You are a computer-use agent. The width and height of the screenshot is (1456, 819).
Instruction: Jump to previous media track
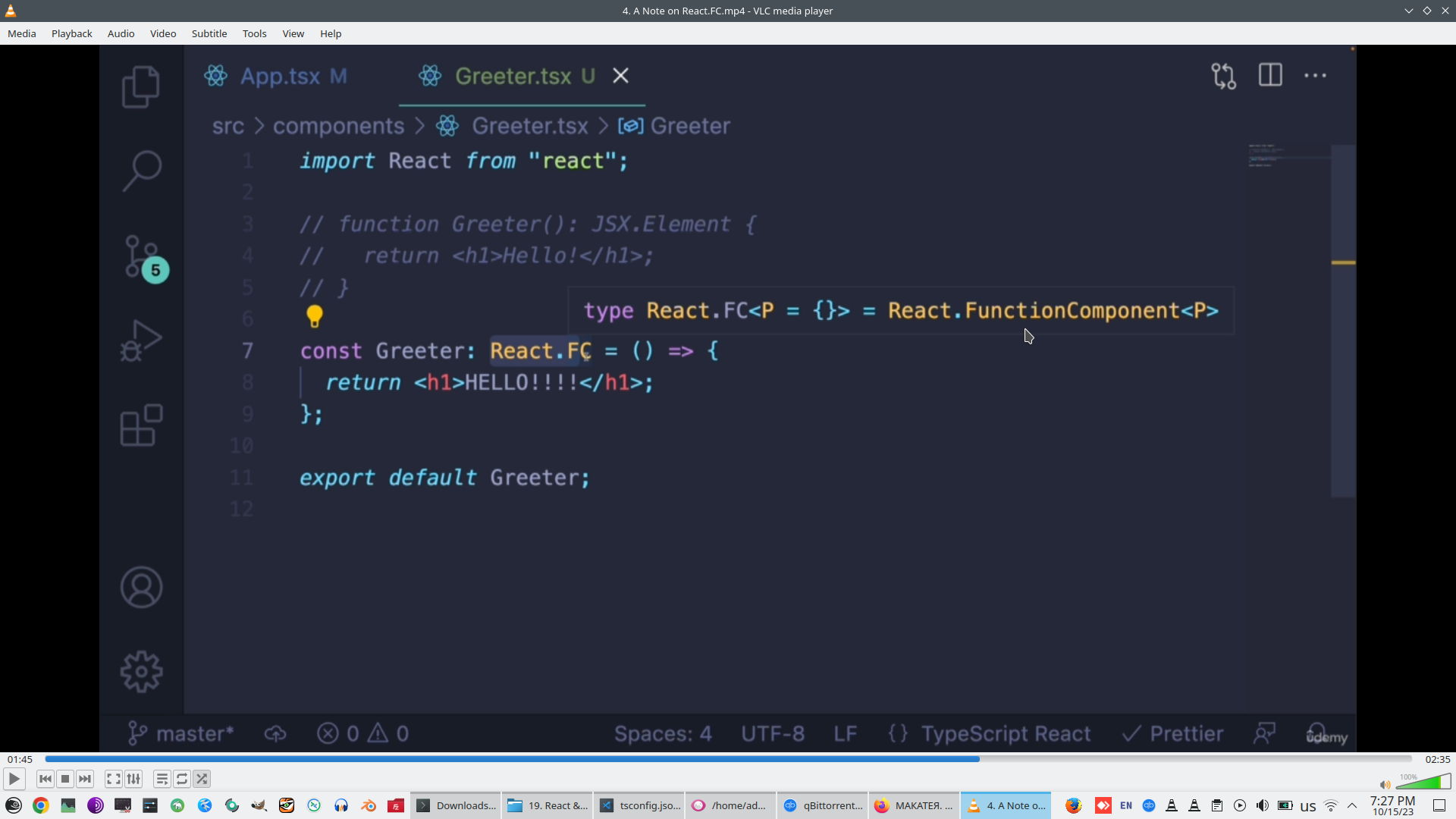45,779
